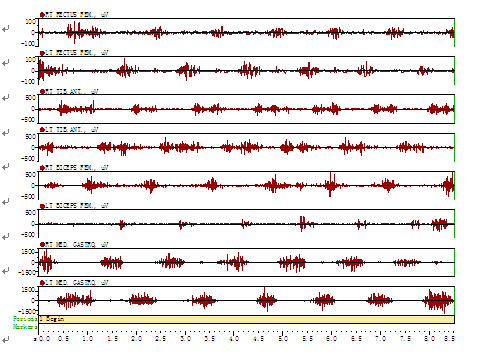Click the red dot beside LT RECTUS FEM. label
This screenshot has height=362, width=489.
tap(42, 53)
